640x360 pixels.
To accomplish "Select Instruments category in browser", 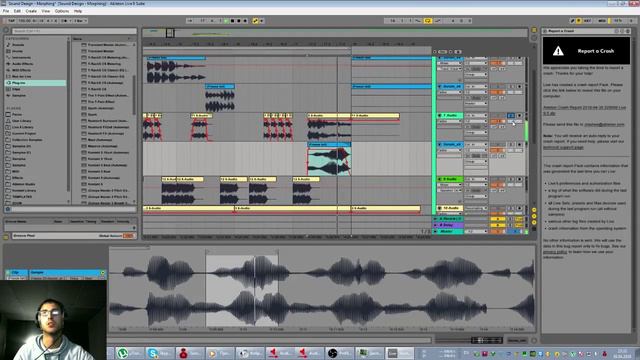I will click(20, 58).
